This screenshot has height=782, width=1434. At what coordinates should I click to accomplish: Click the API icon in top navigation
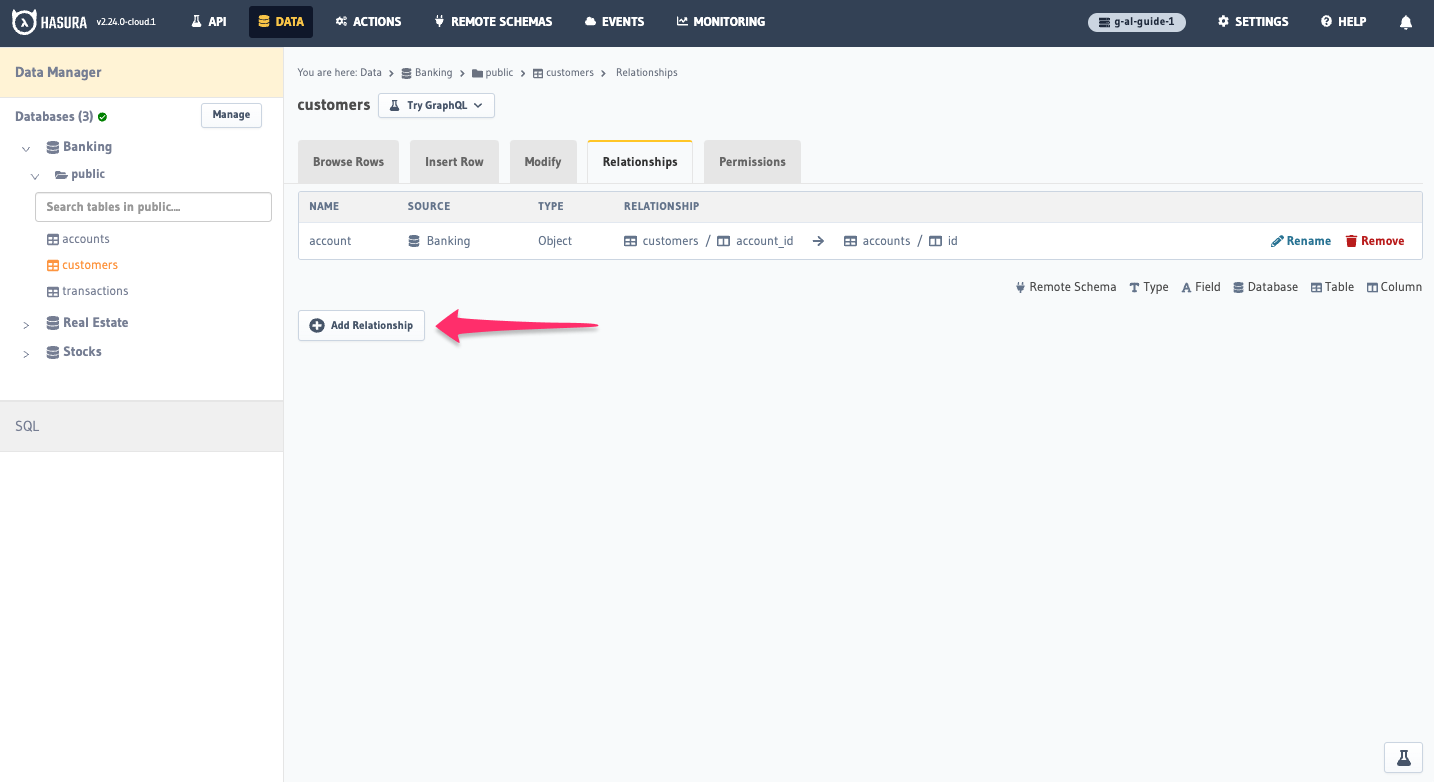(195, 20)
